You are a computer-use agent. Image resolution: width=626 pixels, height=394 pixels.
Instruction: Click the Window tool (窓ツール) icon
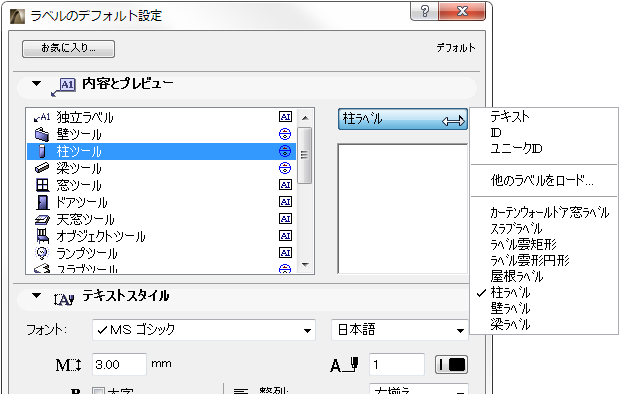42,185
